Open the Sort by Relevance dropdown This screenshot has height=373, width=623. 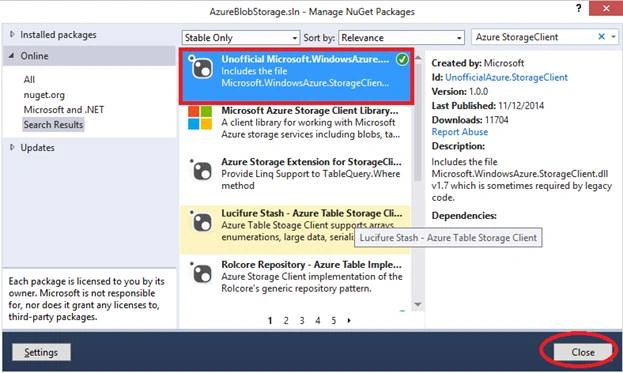tap(401, 38)
